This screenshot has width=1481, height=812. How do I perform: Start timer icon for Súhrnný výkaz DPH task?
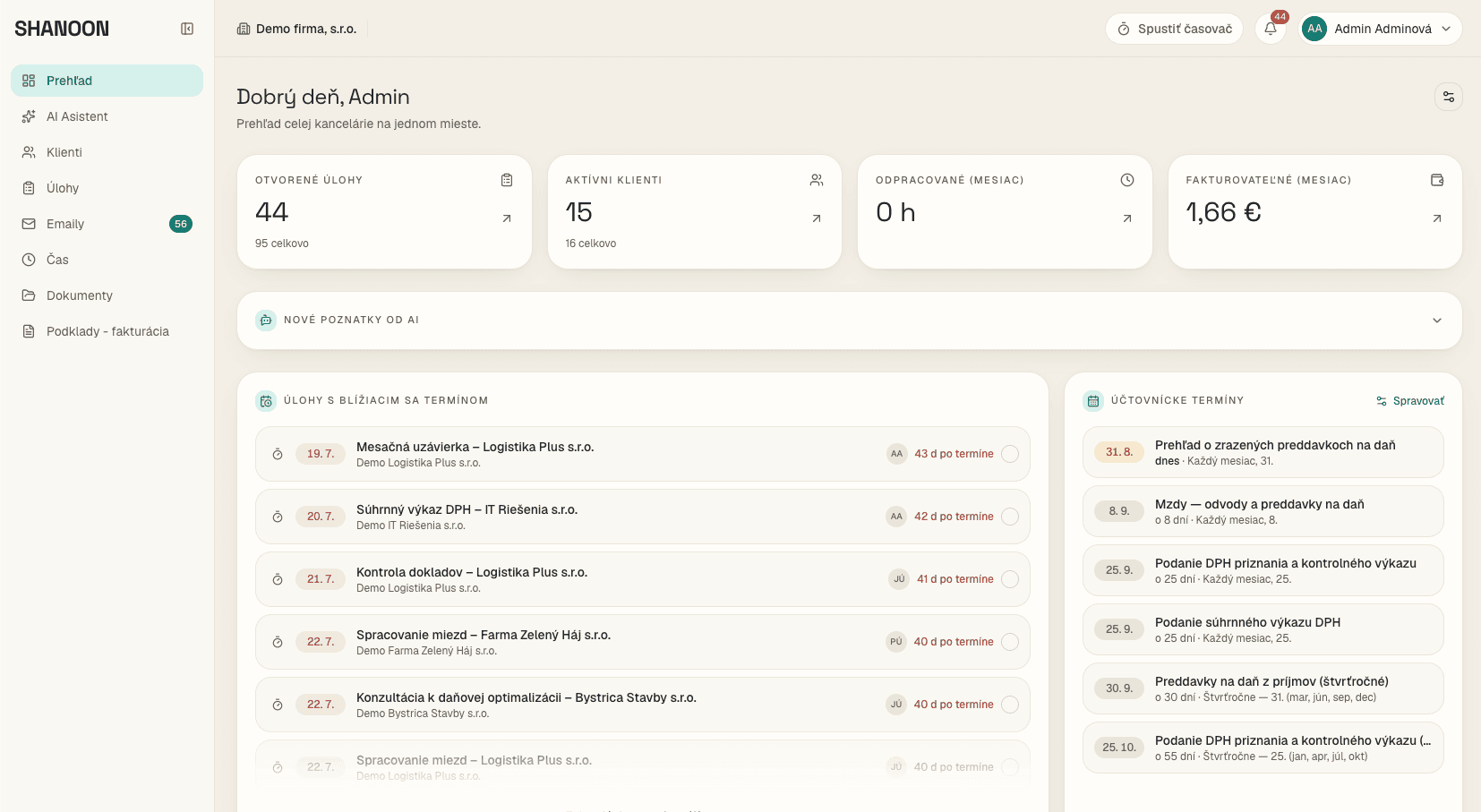click(278, 517)
